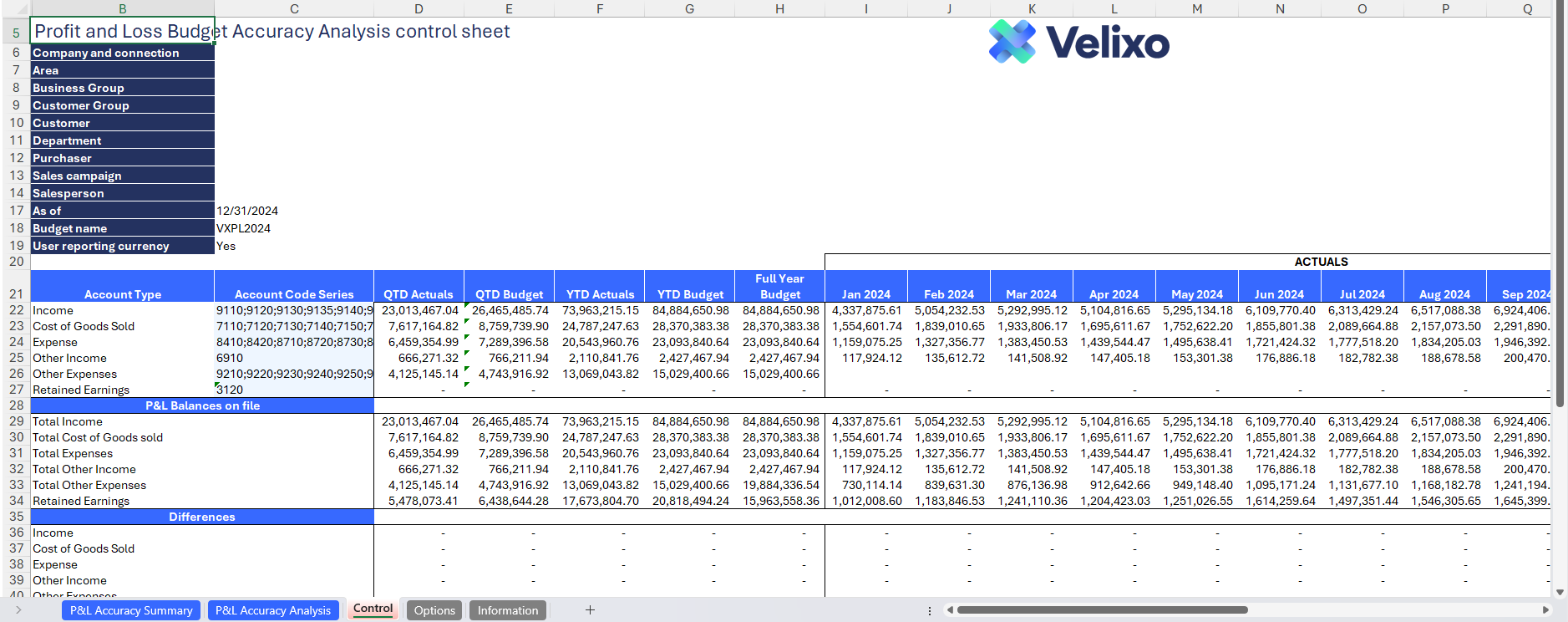Switch to the P&L Accuracy Analysis tab
Viewport: 1568px width, 622px height.
[273, 610]
